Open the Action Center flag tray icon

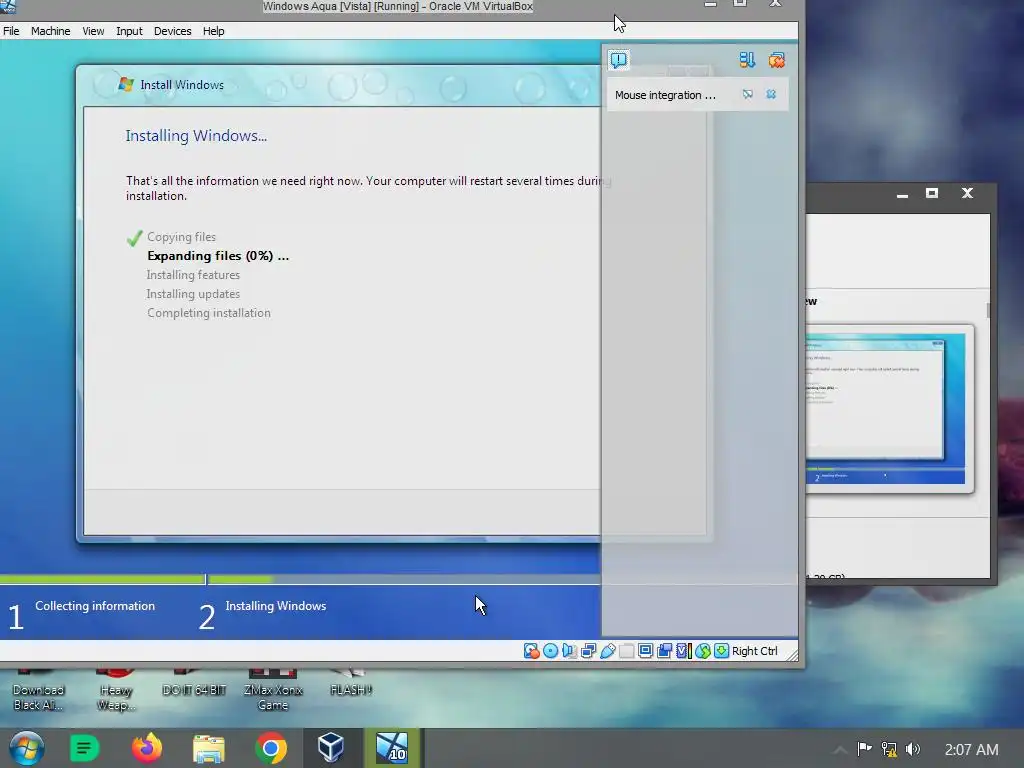864,749
